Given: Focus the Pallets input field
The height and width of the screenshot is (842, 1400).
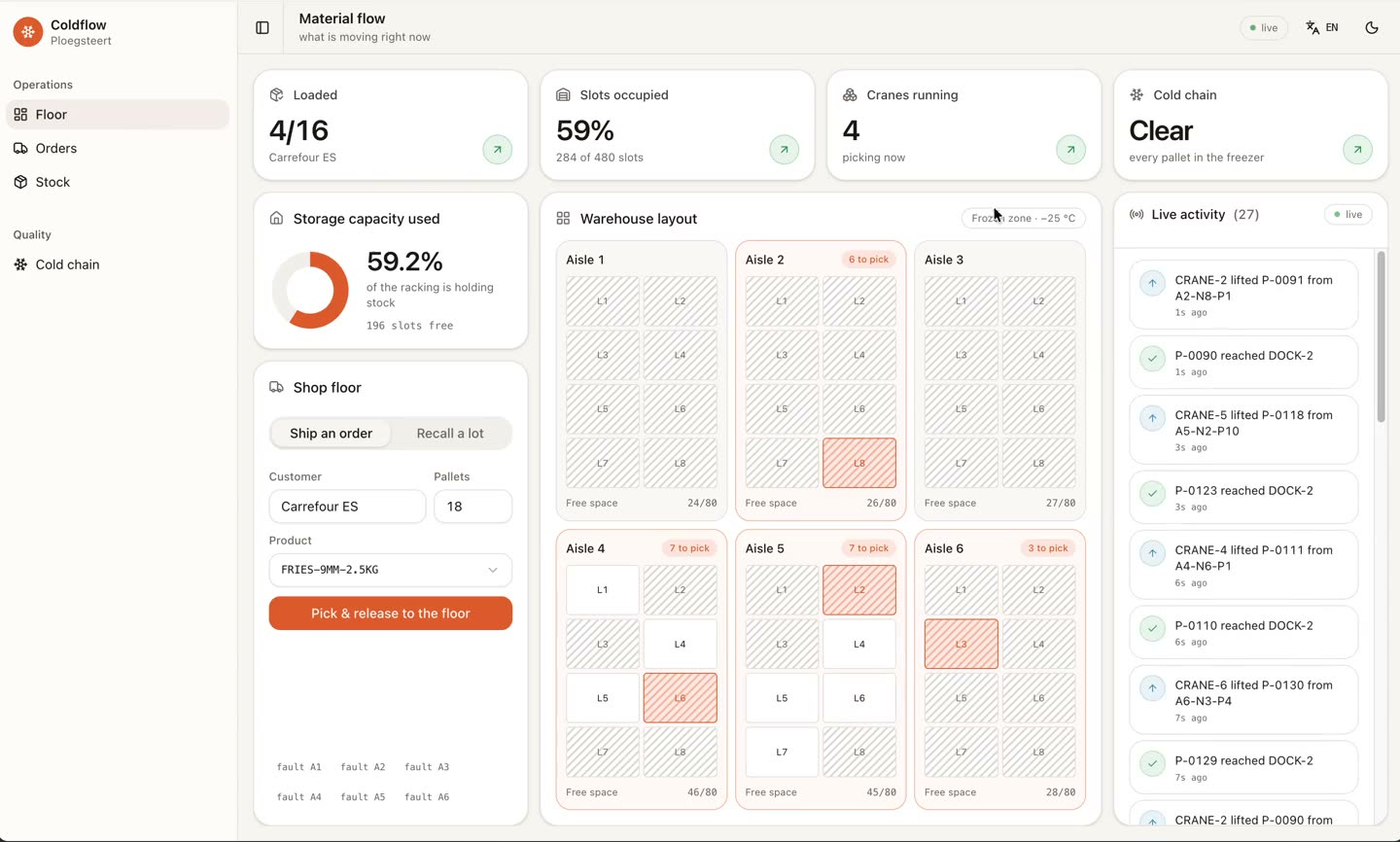Looking at the screenshot, I should click(x=472, y=507).
